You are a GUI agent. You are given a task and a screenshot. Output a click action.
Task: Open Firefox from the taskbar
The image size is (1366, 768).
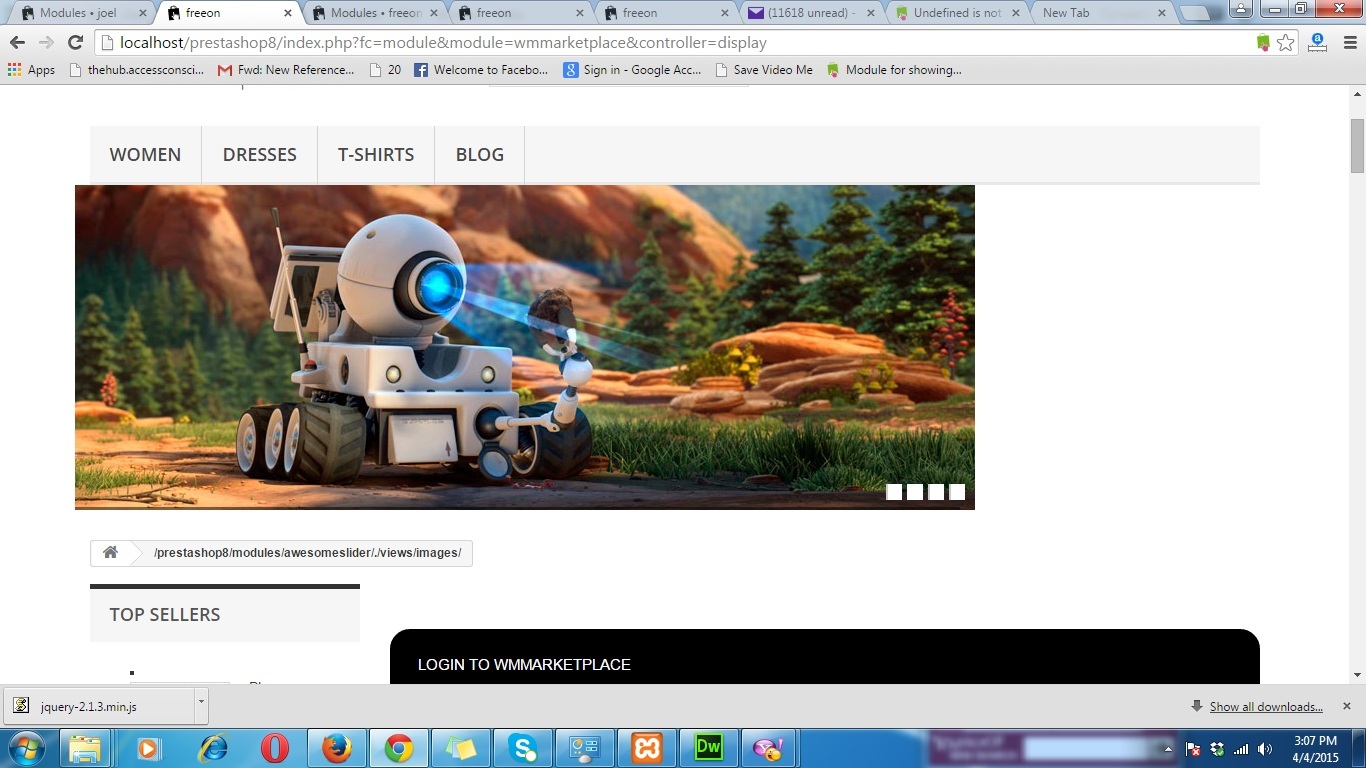click(x=337, y=748)
